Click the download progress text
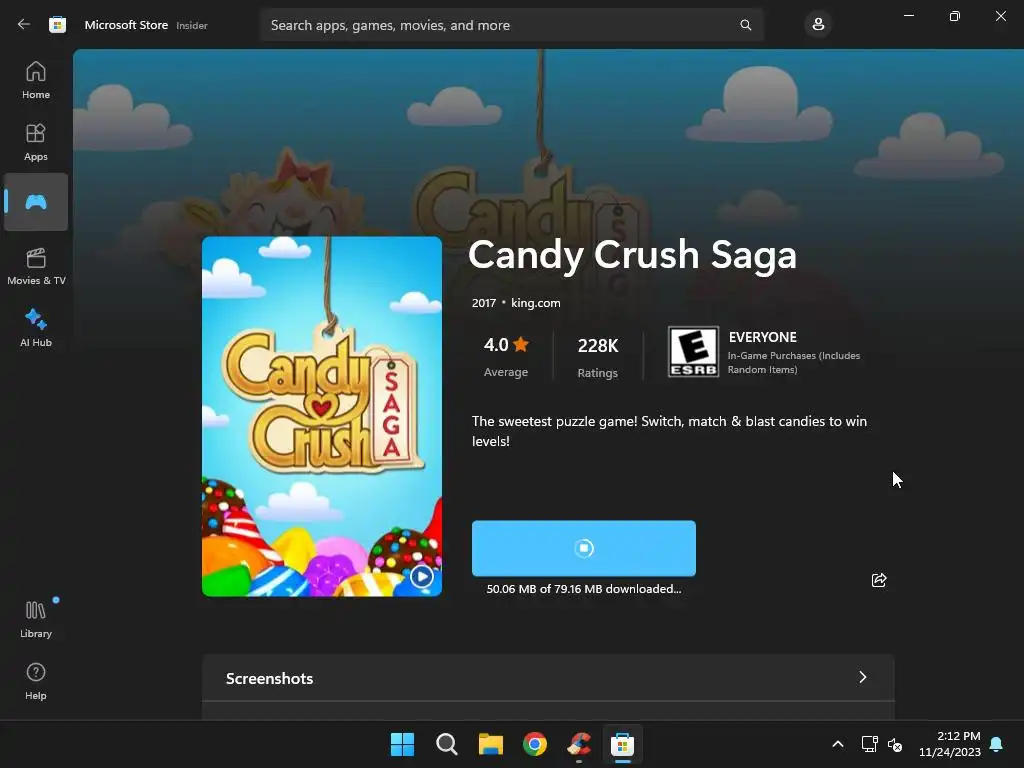 [x=584, y=589]
